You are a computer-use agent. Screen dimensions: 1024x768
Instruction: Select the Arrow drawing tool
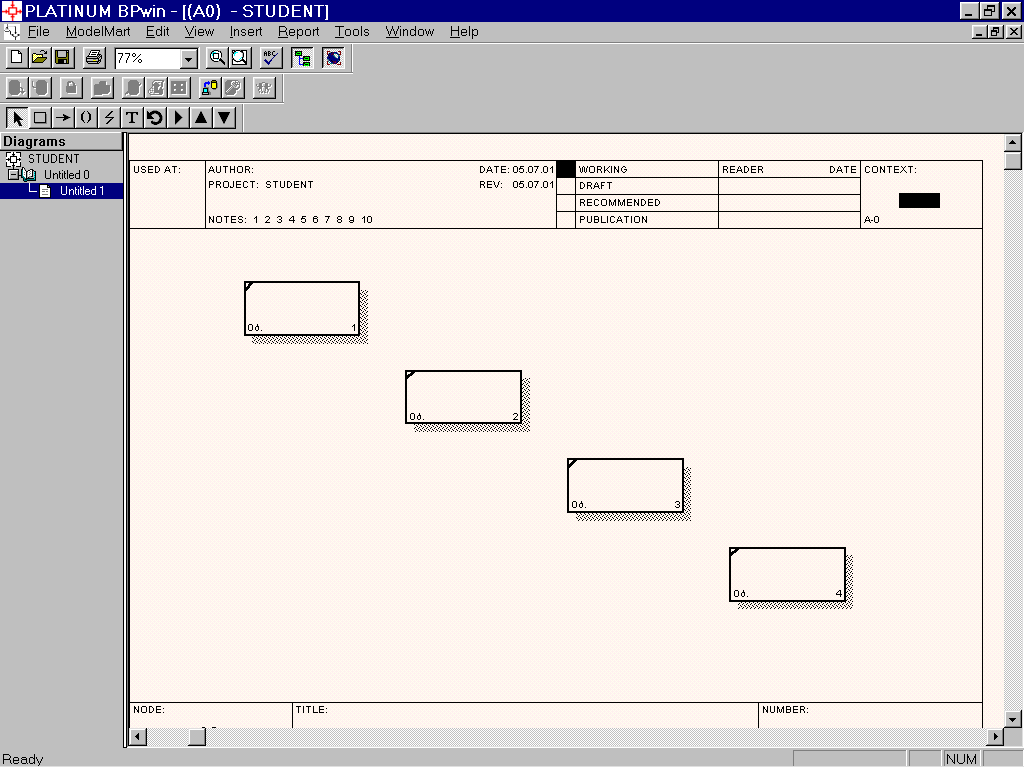(x=63, y=118)
